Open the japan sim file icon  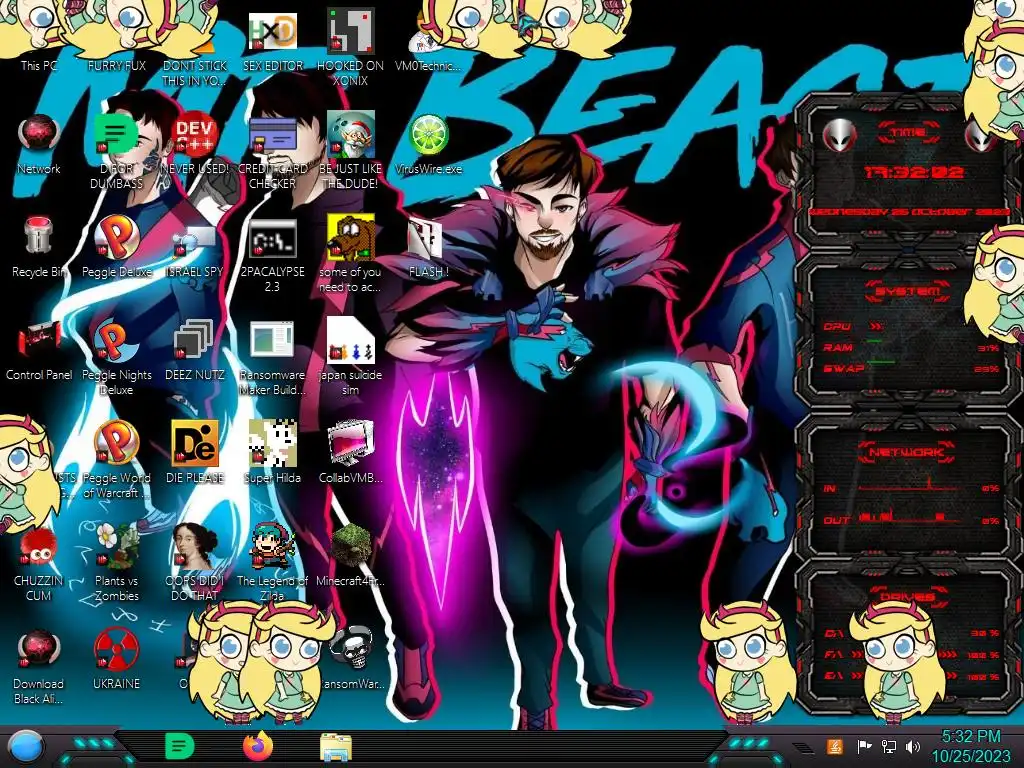click(x=350, y=340)
